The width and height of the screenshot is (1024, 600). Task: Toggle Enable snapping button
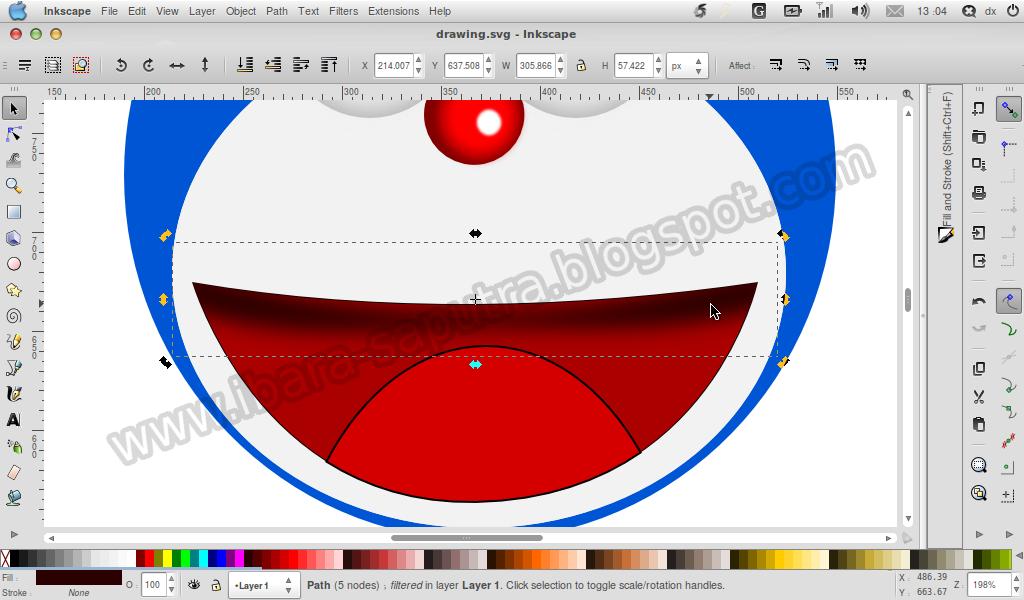tap(1009, 109)
